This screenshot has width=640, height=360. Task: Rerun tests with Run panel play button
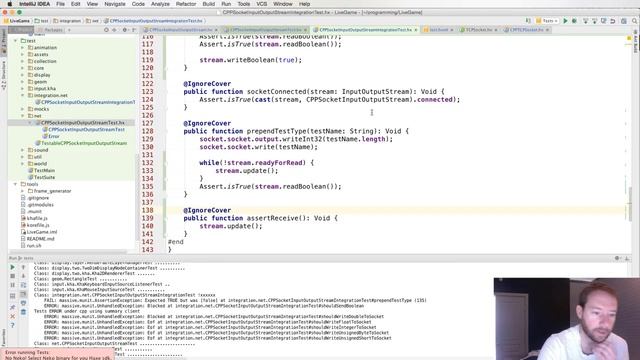click(12, 267)
